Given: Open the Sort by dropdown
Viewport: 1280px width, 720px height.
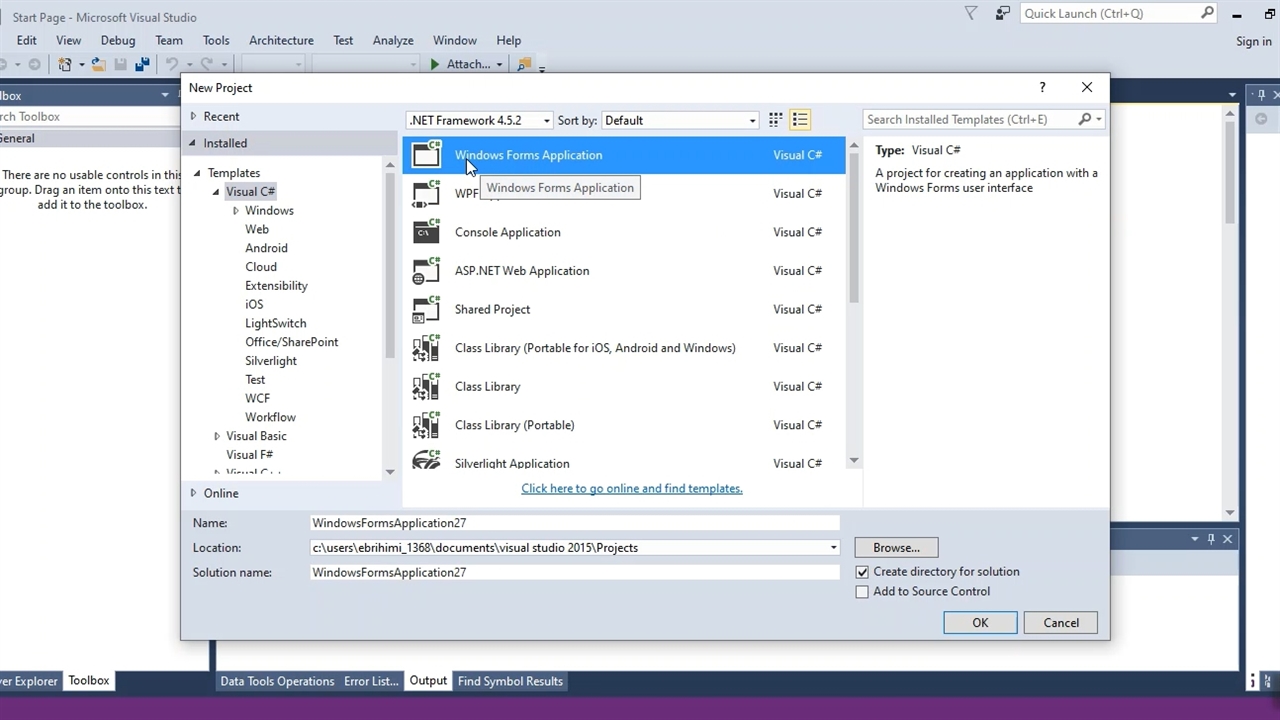Looking at the screenshot, I should coord(680,120).
